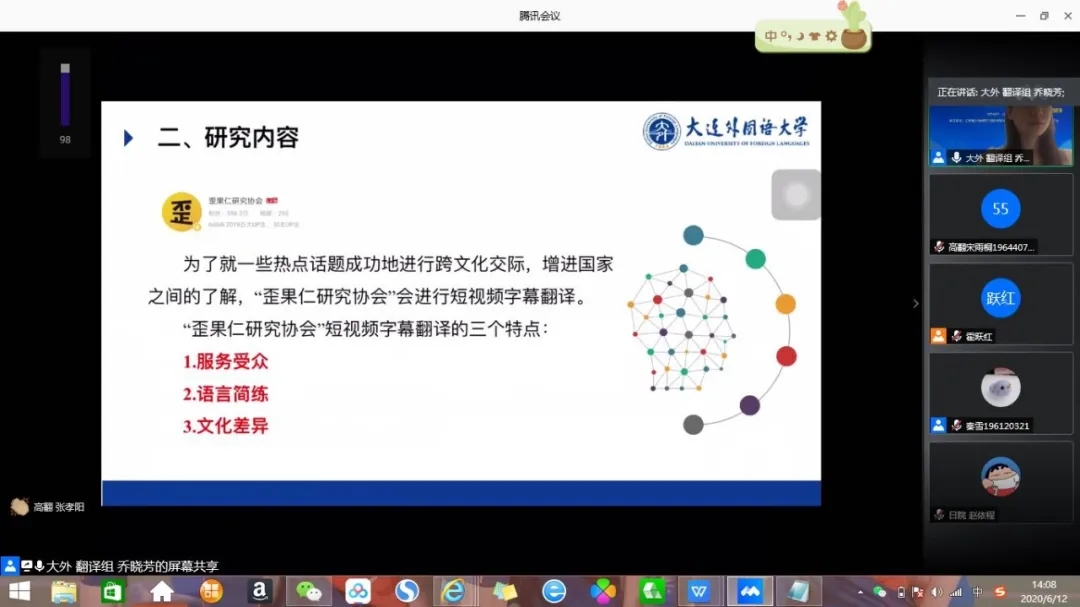Toggle the IME Chinese/English '中' mode in cactus bar
The height and width of the screenshot is (607, 1080).
click(x=771, y=37)
